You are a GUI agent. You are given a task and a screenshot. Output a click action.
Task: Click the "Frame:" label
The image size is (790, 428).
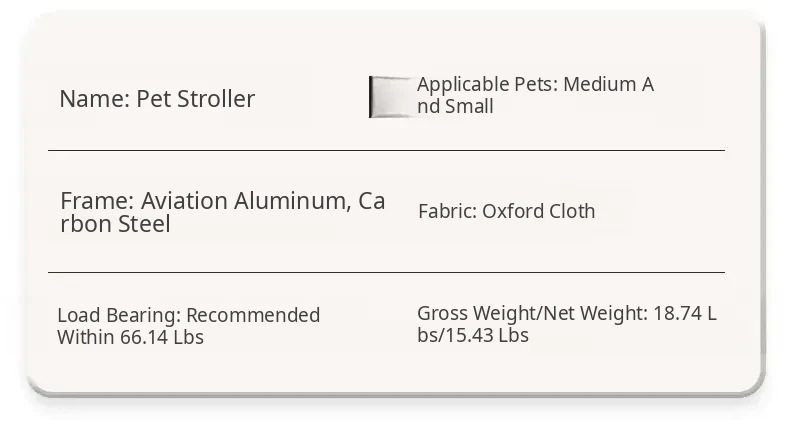pos(97,201)
